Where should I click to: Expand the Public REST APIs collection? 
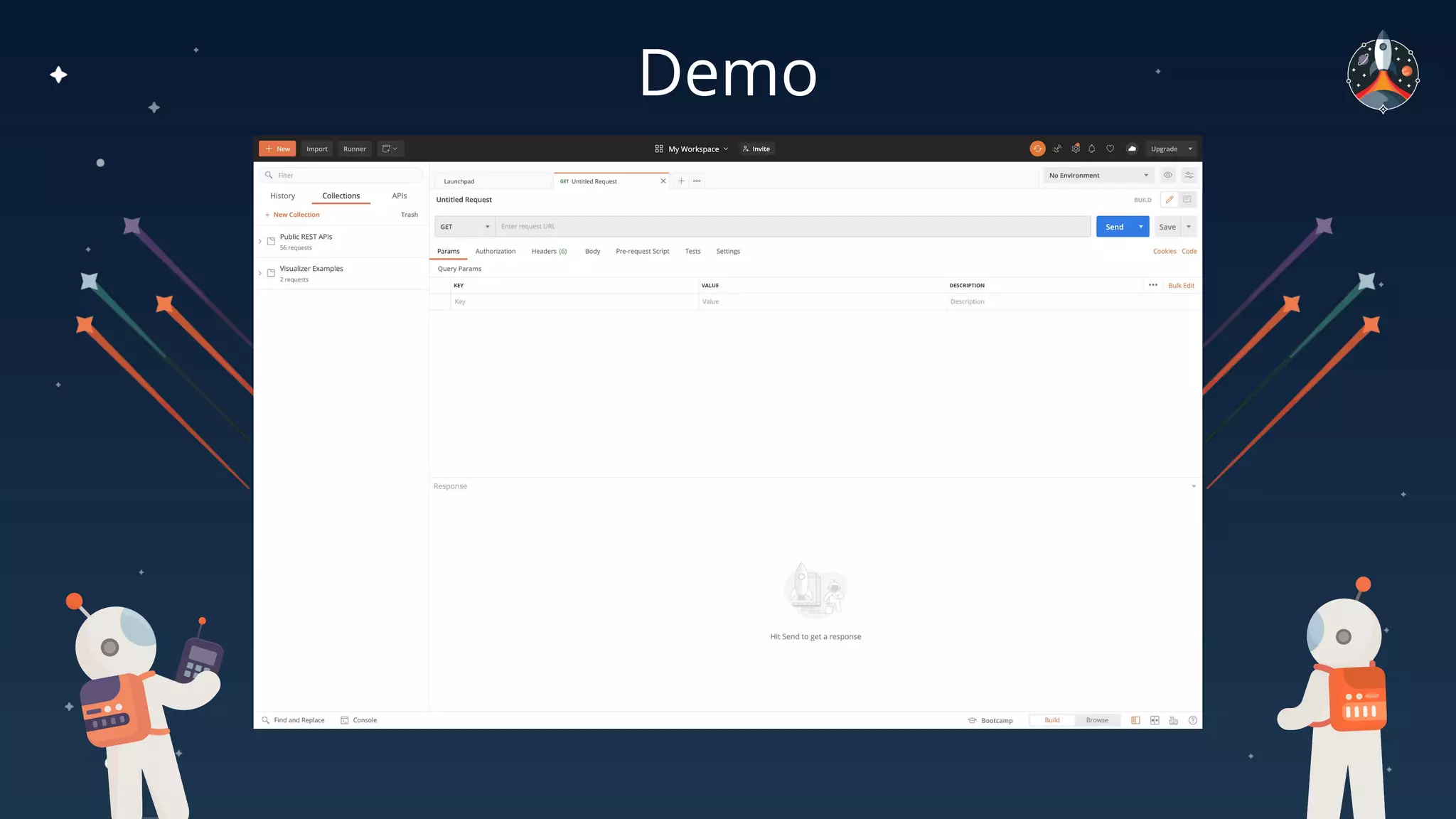pos(259,242)
